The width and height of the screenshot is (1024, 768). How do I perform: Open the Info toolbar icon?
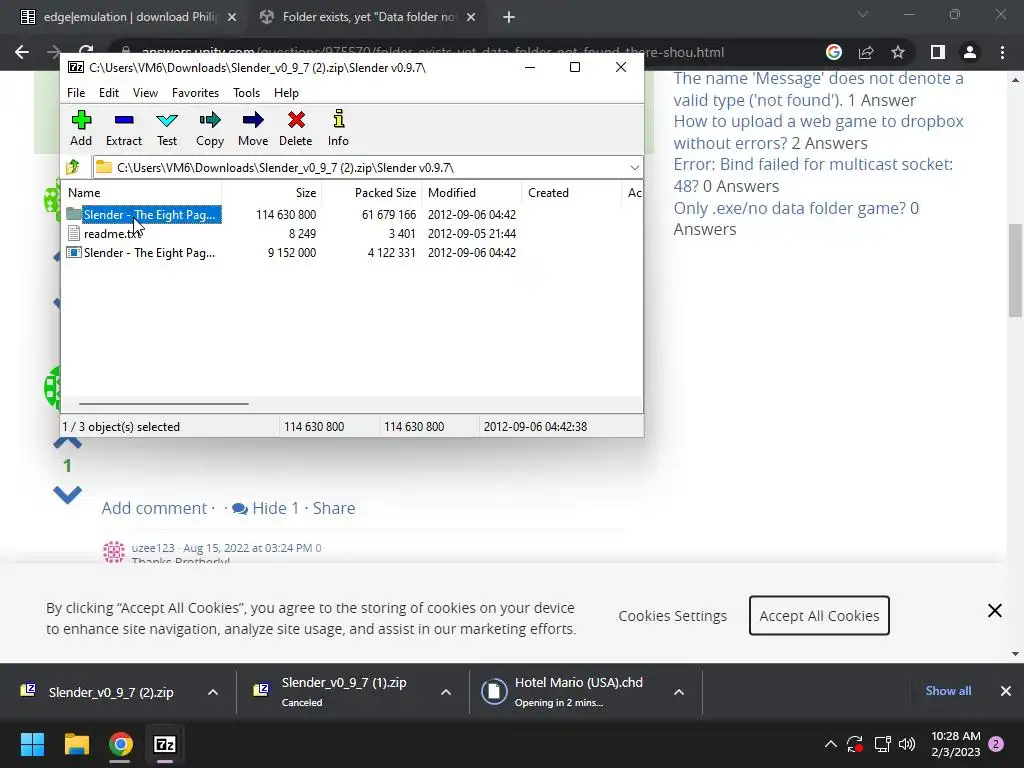pos(338,128)
